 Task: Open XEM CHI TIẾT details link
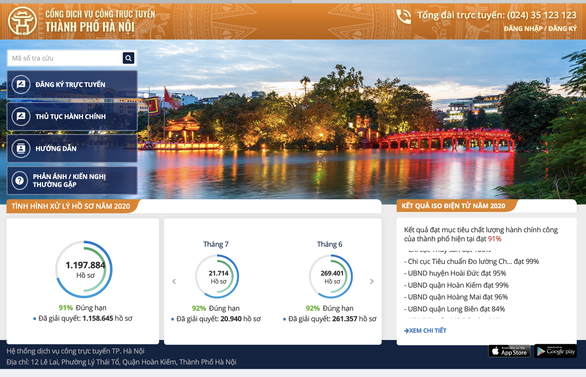(425, 330)
